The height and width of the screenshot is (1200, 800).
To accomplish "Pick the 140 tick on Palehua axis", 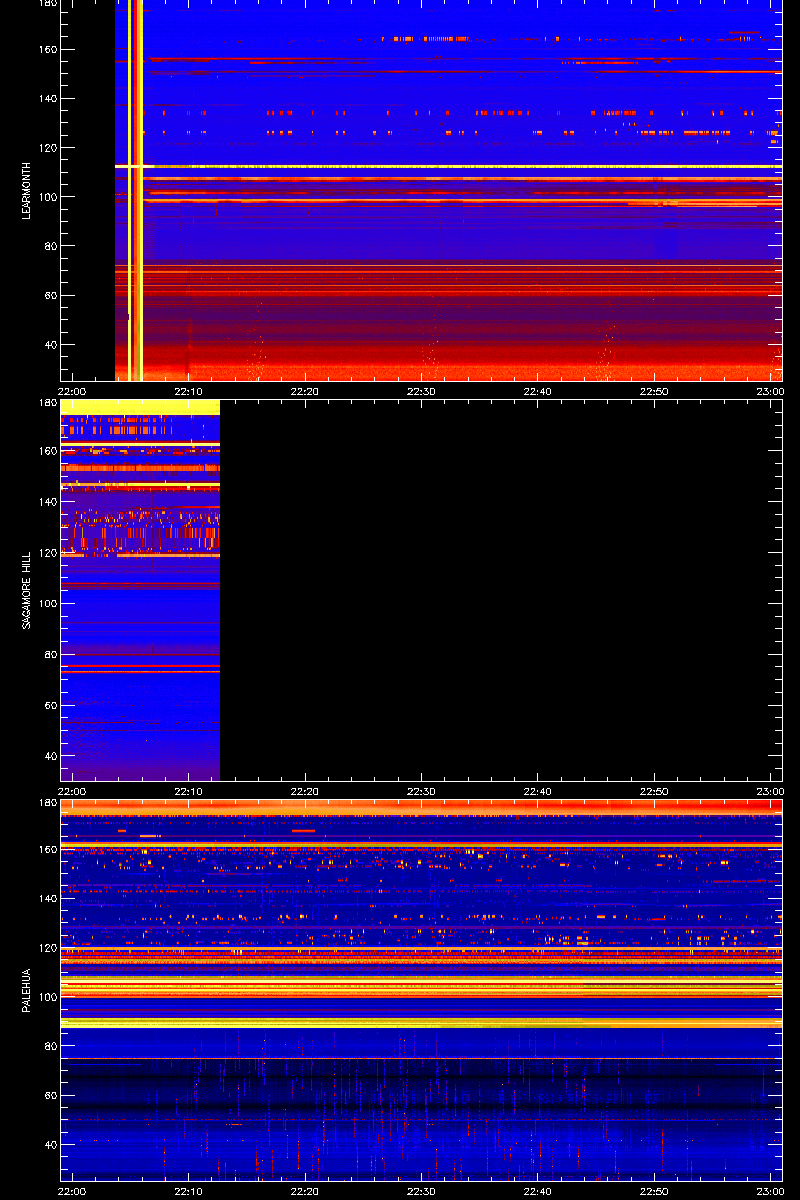I will (x=47, y=899).
